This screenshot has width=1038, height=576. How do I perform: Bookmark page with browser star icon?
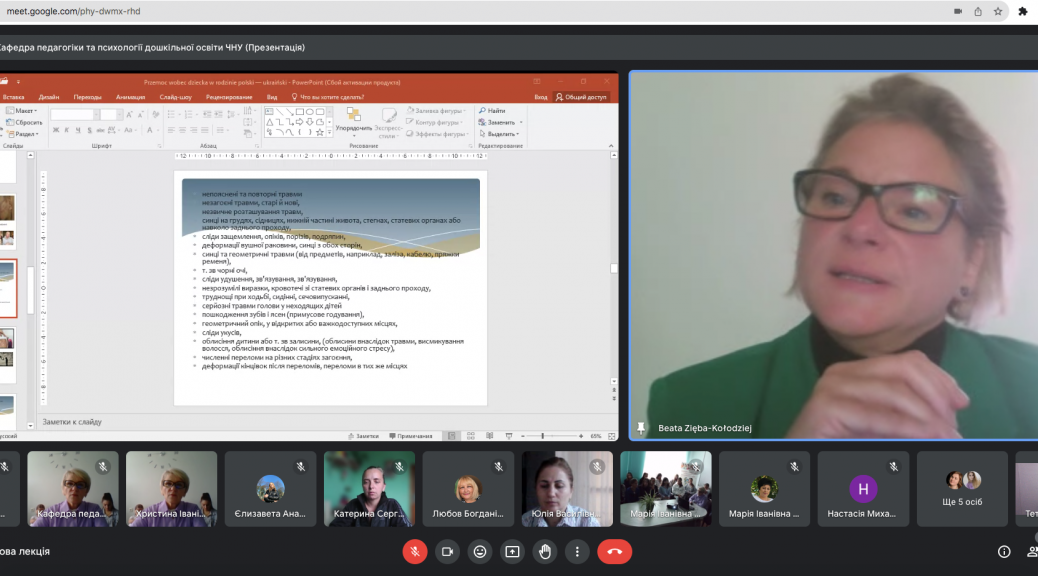pos(998,11)
